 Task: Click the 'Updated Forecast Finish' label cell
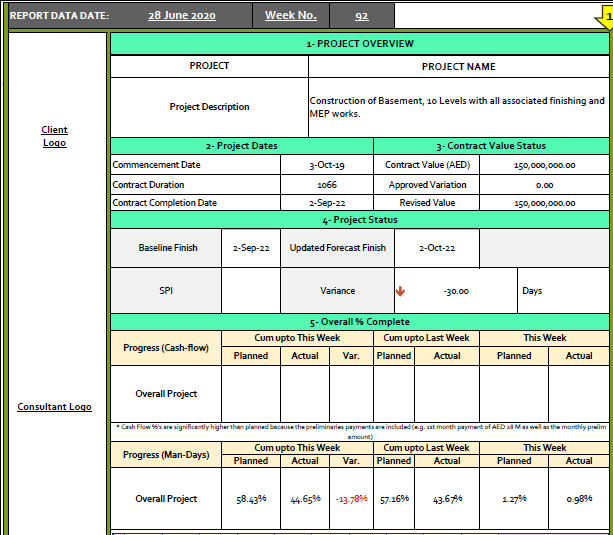(337, 248)
